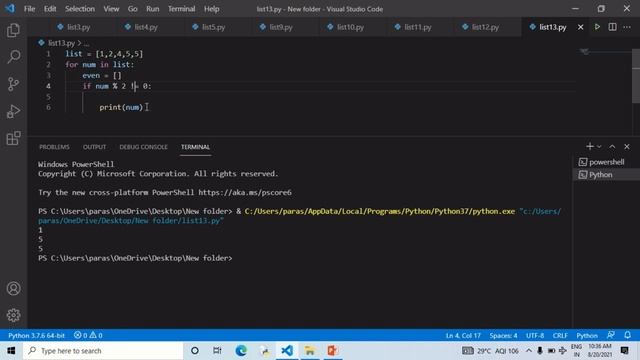
Task: Open File Explorer from taskbar
Action: pyautogui.click(x=310, y=351)
